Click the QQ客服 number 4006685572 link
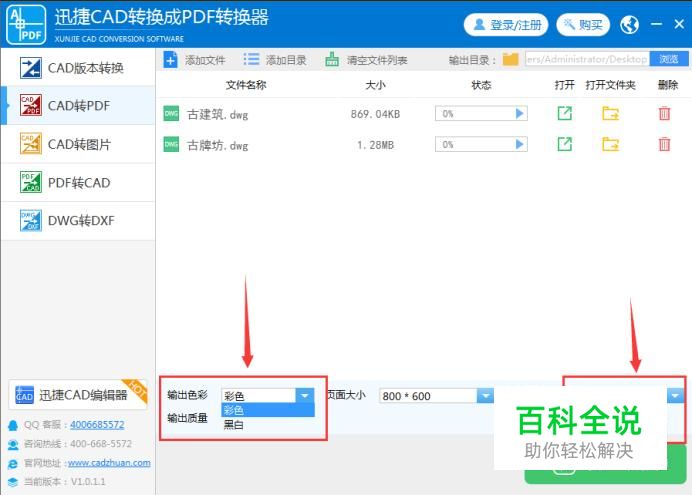The width and height of the screenshot is (692, 495). coord(97,425)
